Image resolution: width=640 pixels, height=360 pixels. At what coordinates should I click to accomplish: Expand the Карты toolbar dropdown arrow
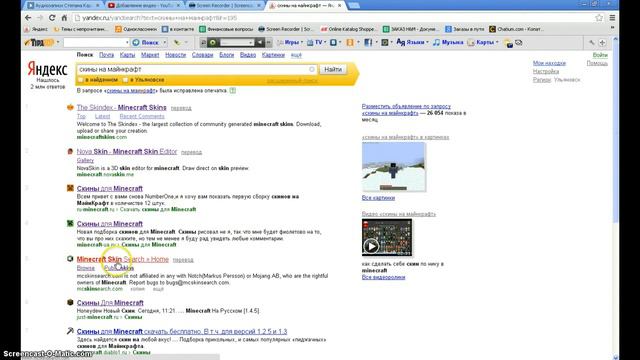pos(497,42)
